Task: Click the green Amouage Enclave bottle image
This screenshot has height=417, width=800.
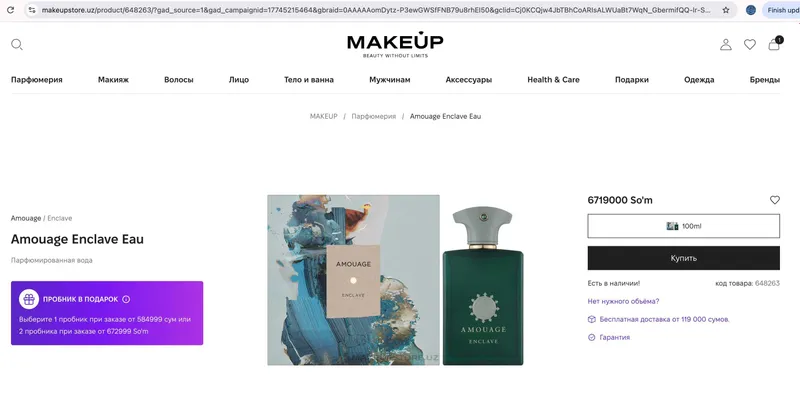Action: pyautogui.click(x=483, y=285)
